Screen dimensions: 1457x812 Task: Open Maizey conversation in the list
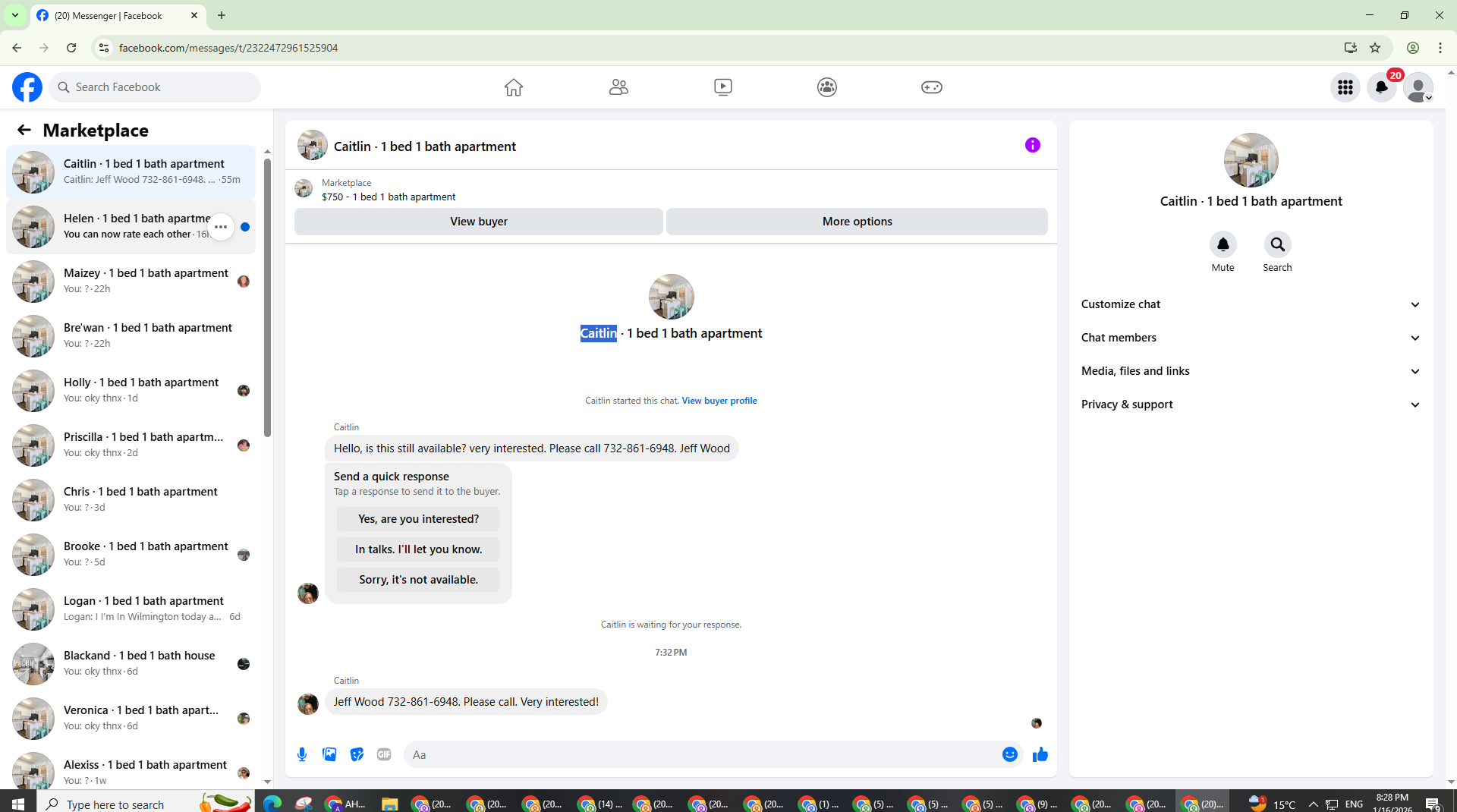tap(131, 282)
